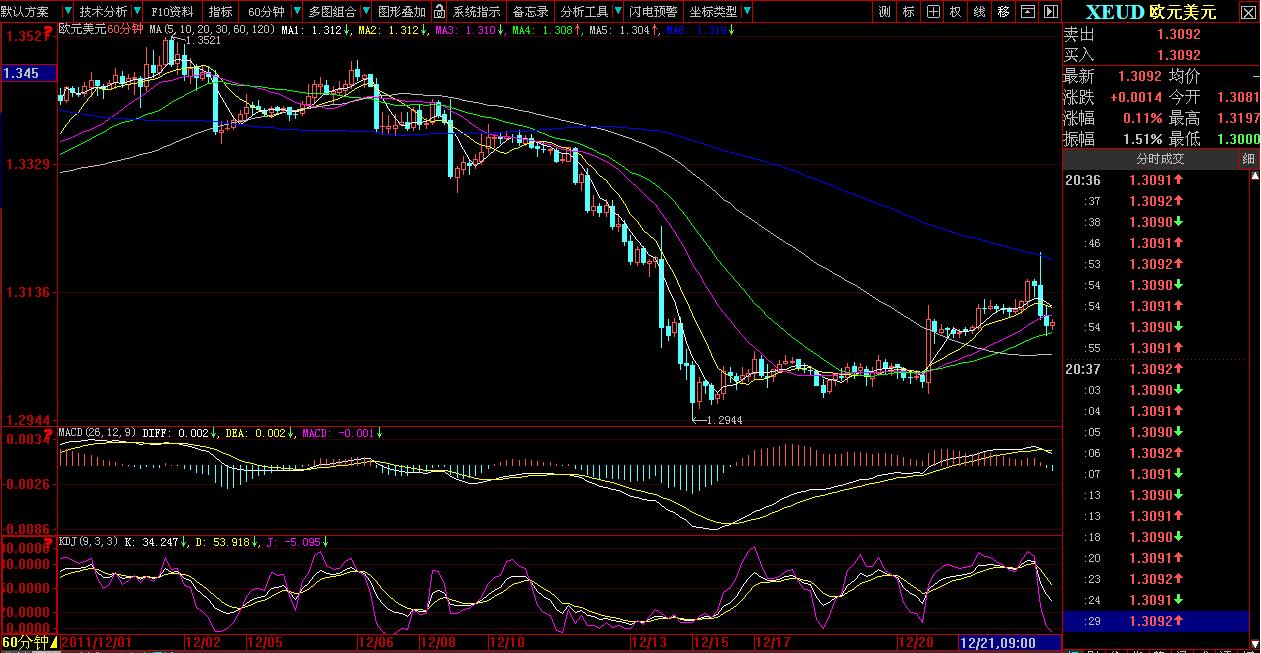Click the MA6 1.319 legend value
Image resolution: width=1261 pixels, height=653 pixels.
[700, 30]
